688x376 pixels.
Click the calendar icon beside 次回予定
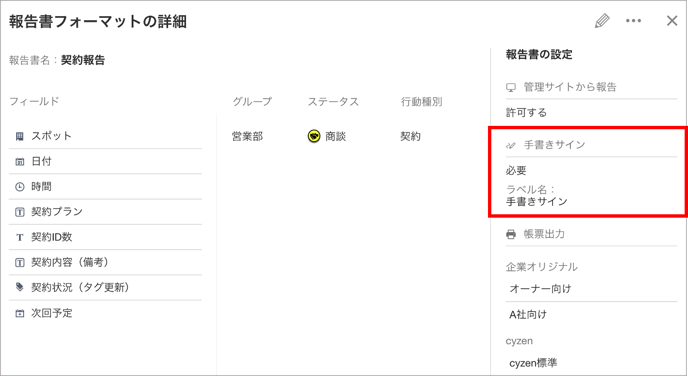(x=19, y=313)
